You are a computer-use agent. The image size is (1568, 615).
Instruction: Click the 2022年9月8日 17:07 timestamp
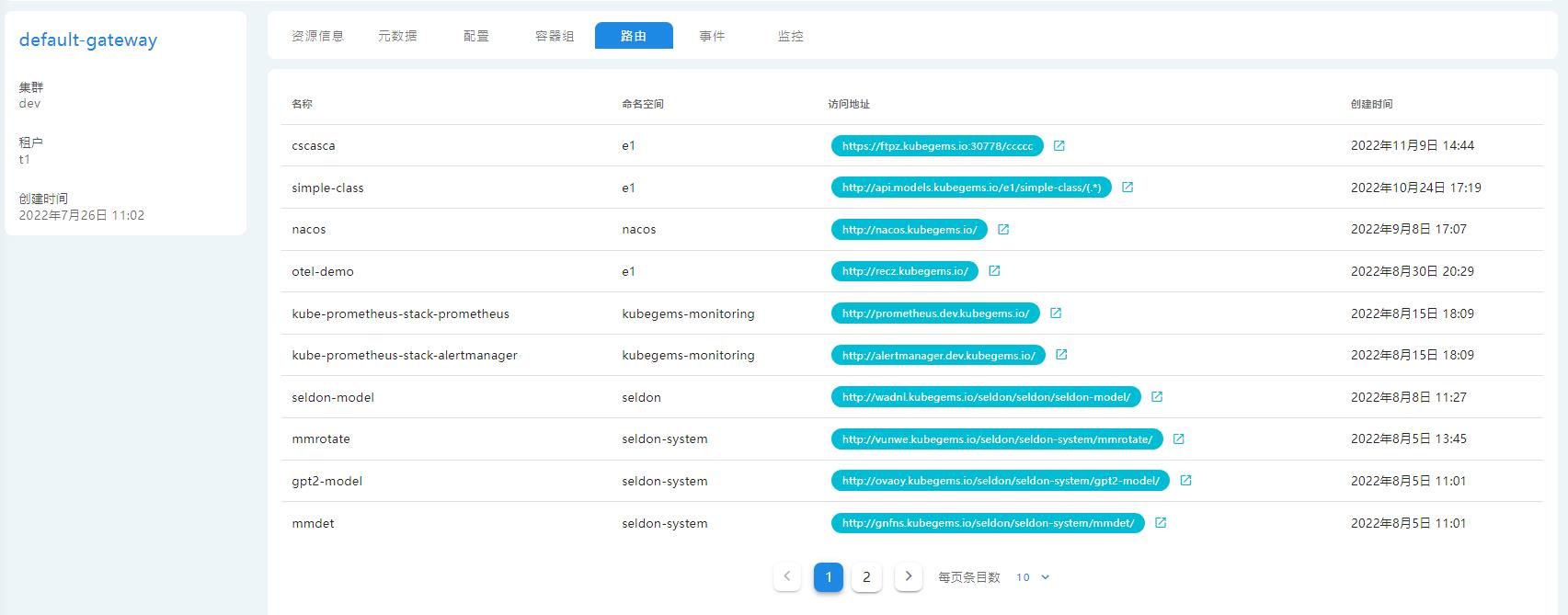(1409, 229)
